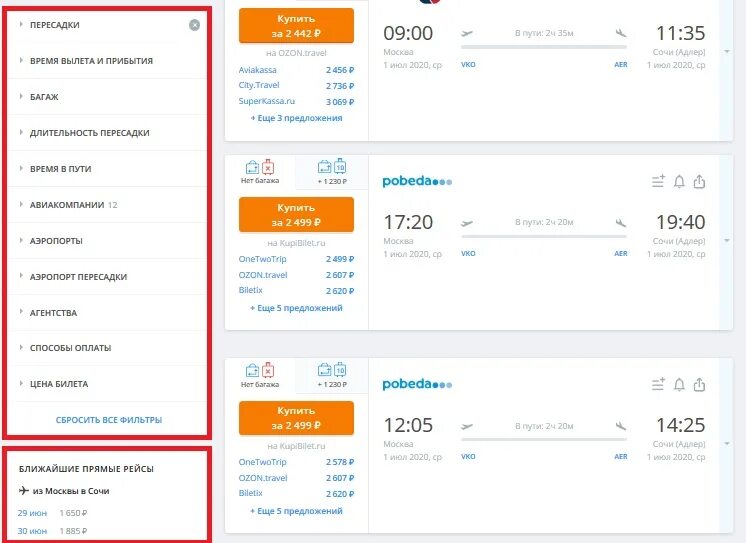Select +1 230 ₽ baggage option for 17:20 flight

coord(332,172)
